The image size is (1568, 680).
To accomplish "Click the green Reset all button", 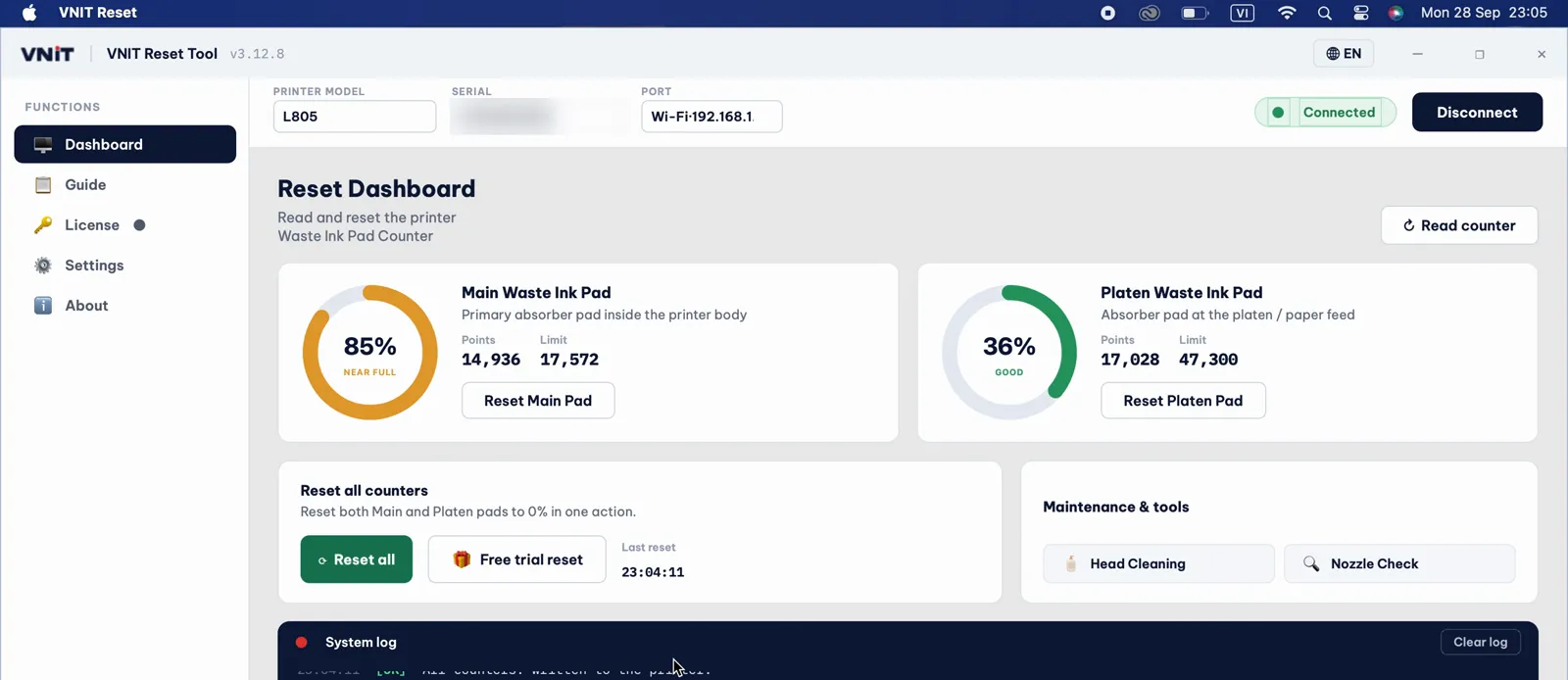I will click(357, 559).
